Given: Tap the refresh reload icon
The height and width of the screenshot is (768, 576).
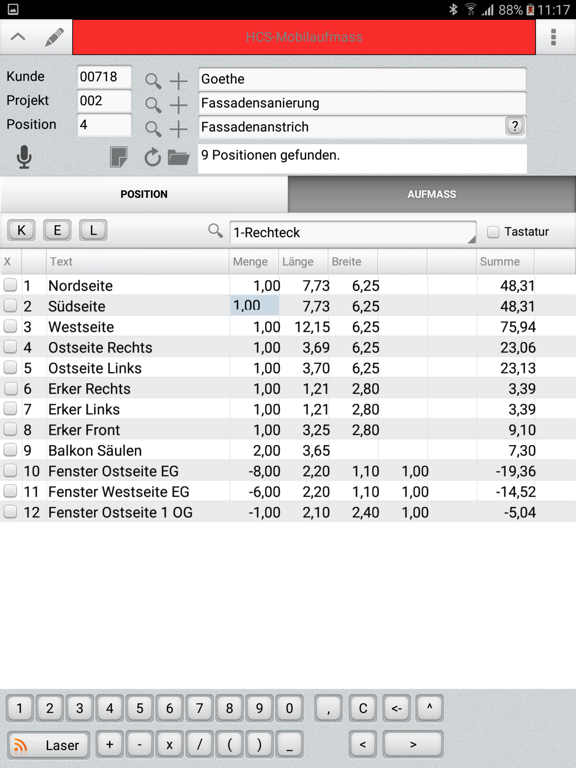Looking at the screenshot, I should [152, 157].
